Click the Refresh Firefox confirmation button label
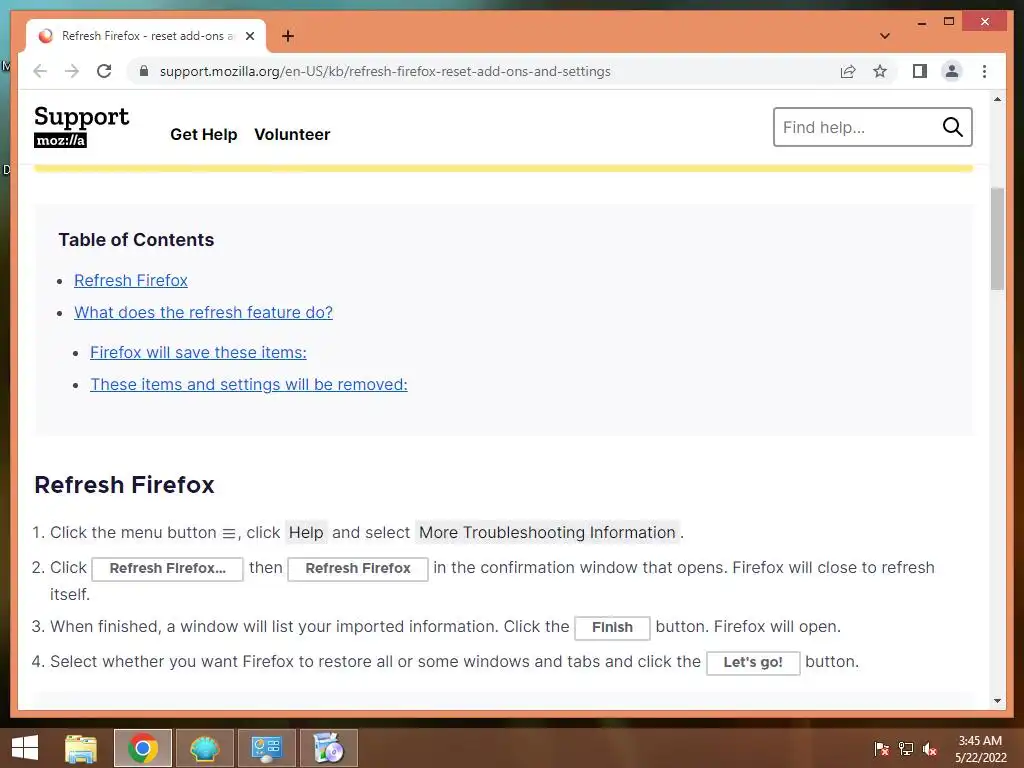Image resolution: width=1024 pixels, height=768 pixels. point(358,568)
